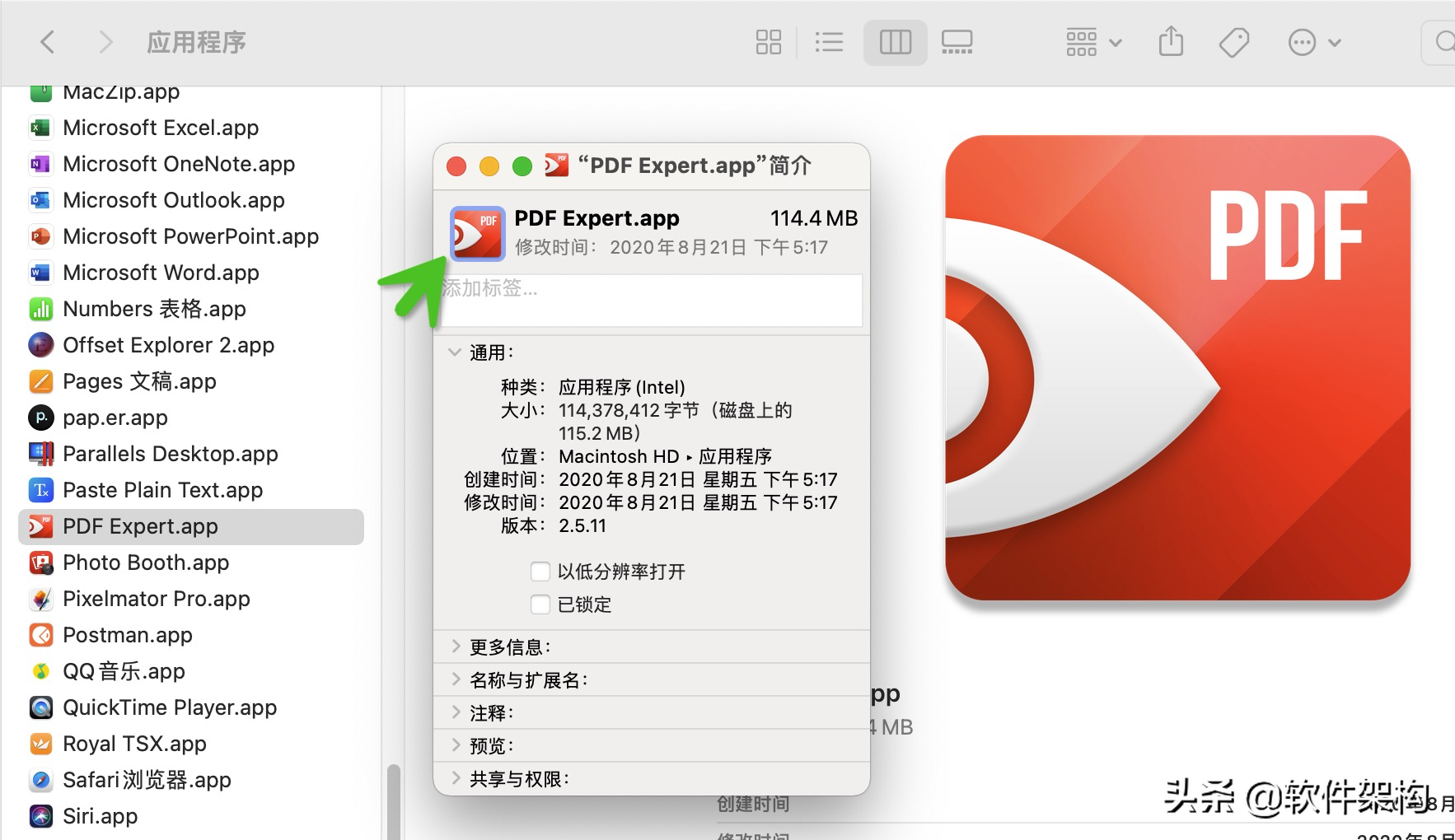Click the Offset Explorer 2.app icon
Viewport: 1455px width, 840px height.
[x=40, y=345]
